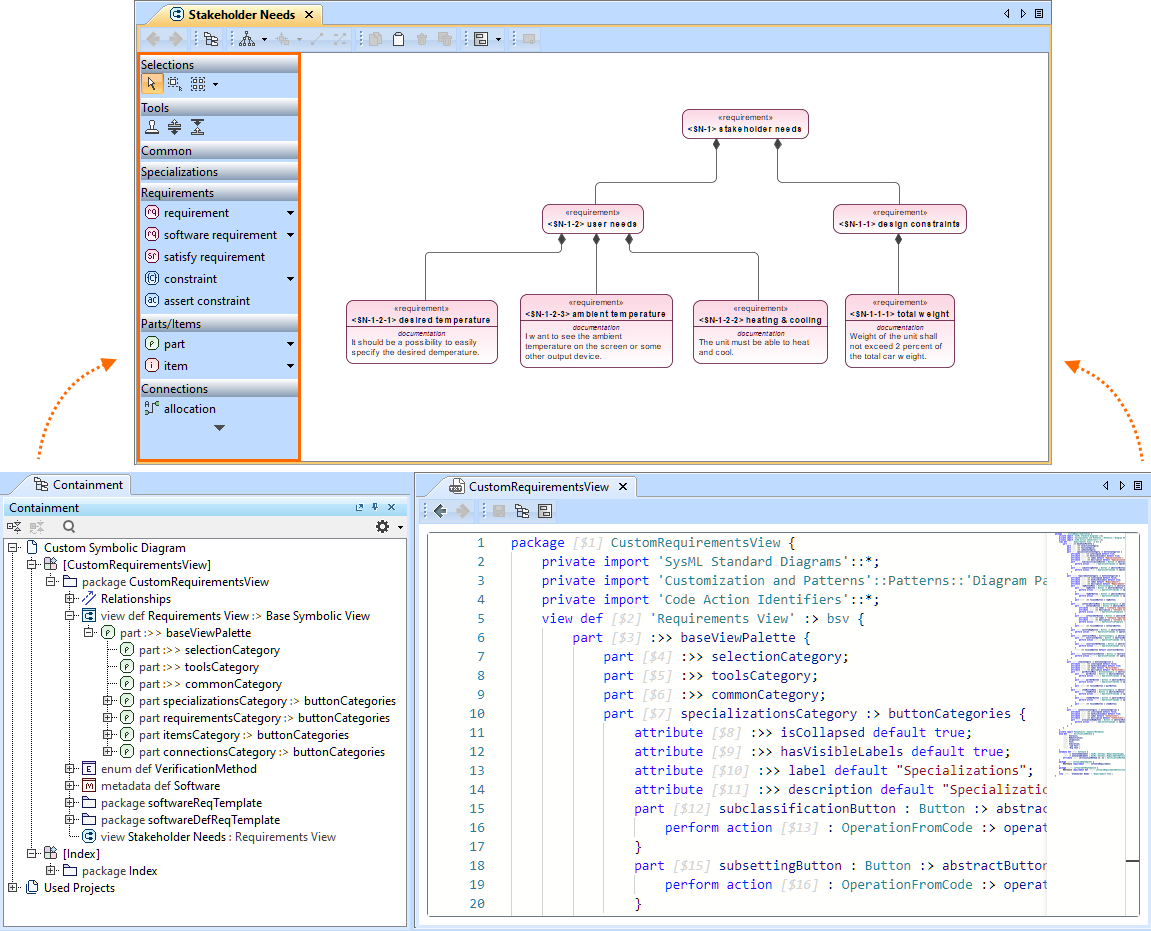Click the search icon in Containment panel
Viewport: 1151px width, 931px height.
tap(69, 526)
